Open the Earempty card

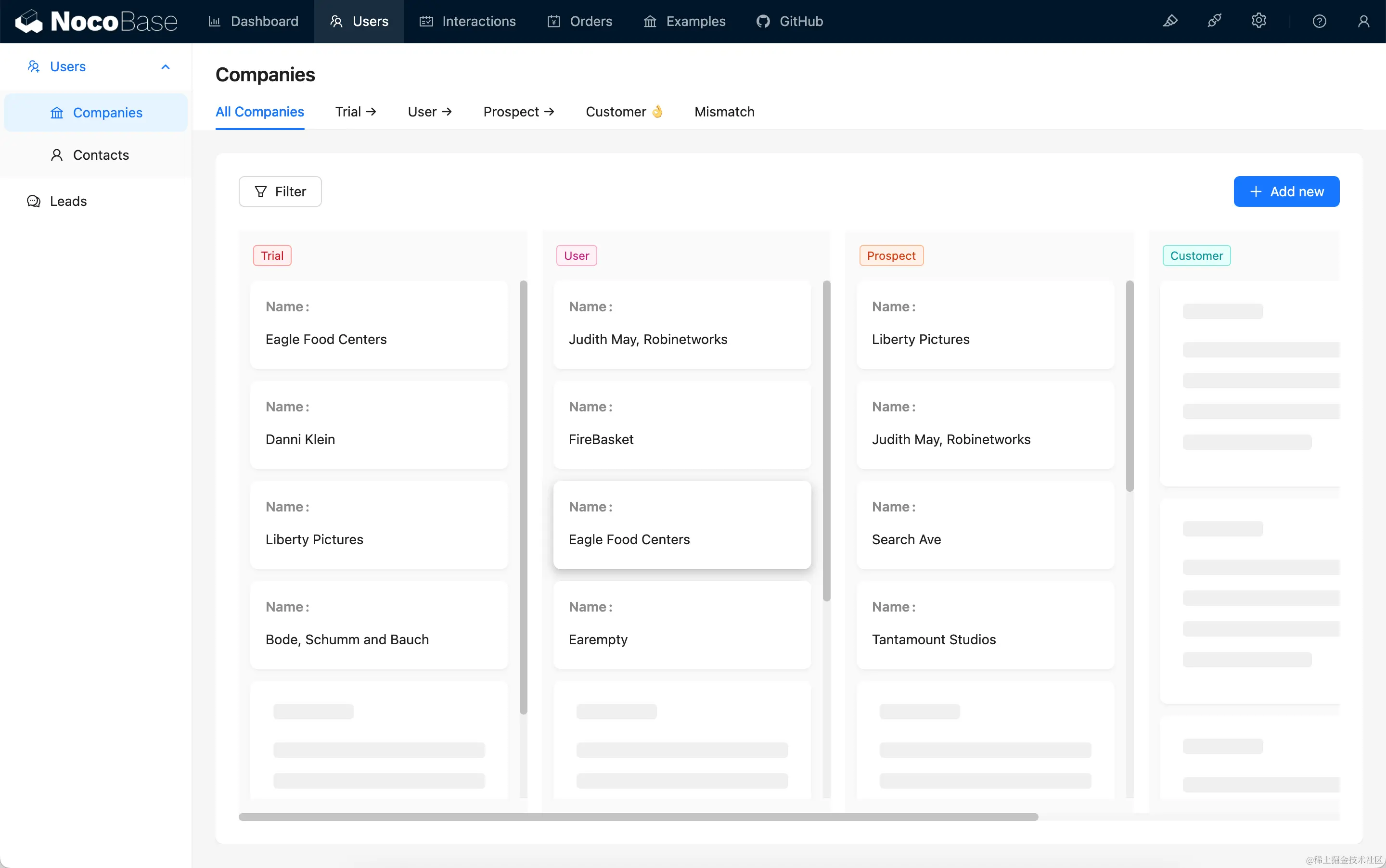(682, 625)
